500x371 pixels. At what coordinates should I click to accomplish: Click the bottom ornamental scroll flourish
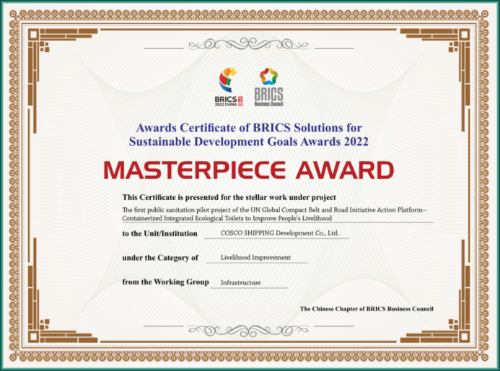click(248, 330)
